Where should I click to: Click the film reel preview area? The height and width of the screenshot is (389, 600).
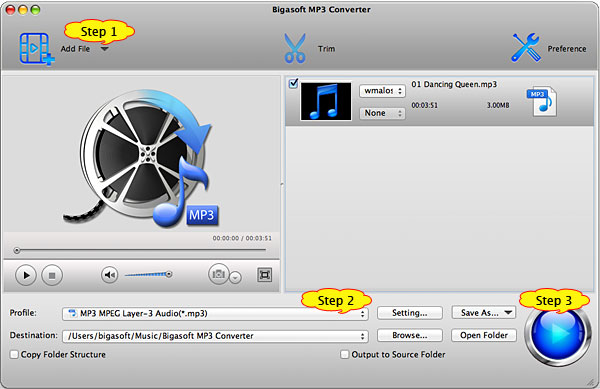coord(142,155)
